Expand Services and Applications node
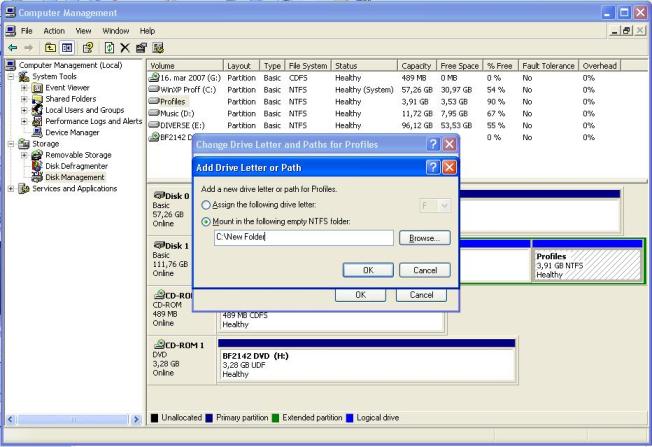652x447 pixels. tap(11, 189)
